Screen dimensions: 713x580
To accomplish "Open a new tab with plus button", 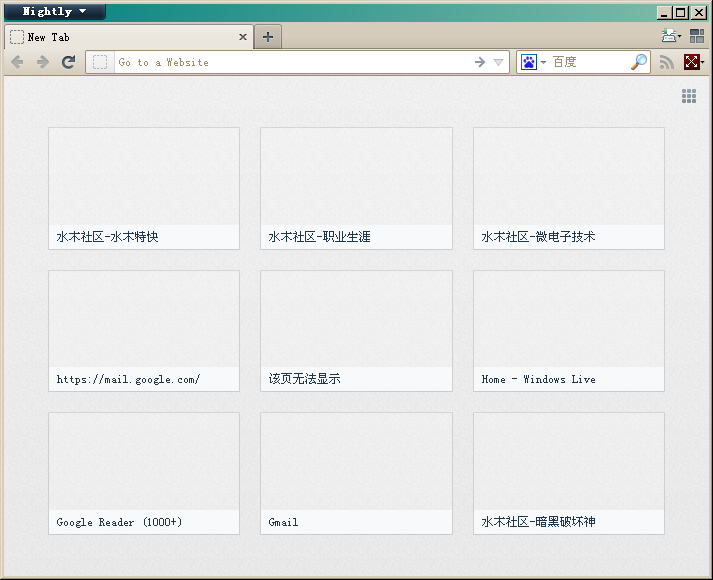I will coord(268,37).
